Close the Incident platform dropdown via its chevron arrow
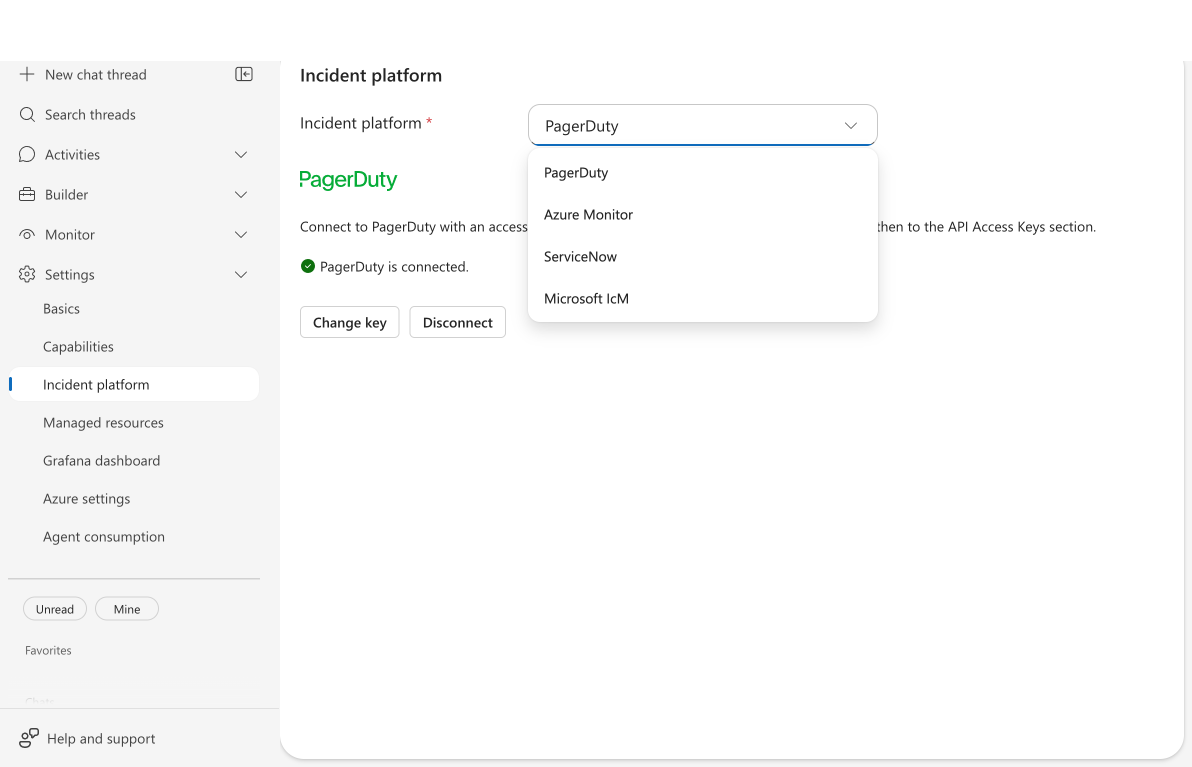1192x767 pixels. click(x=851, y=125)
